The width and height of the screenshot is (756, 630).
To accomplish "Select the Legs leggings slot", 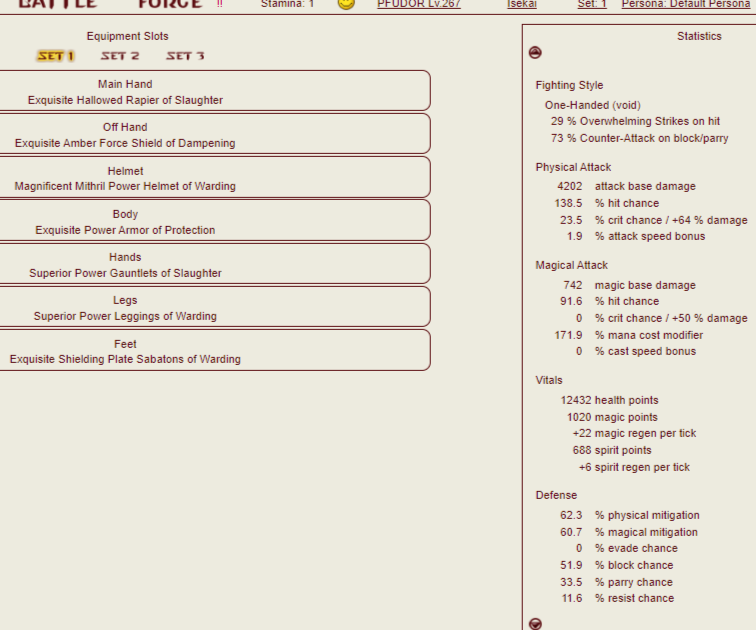I will click(x=214, y=307).
